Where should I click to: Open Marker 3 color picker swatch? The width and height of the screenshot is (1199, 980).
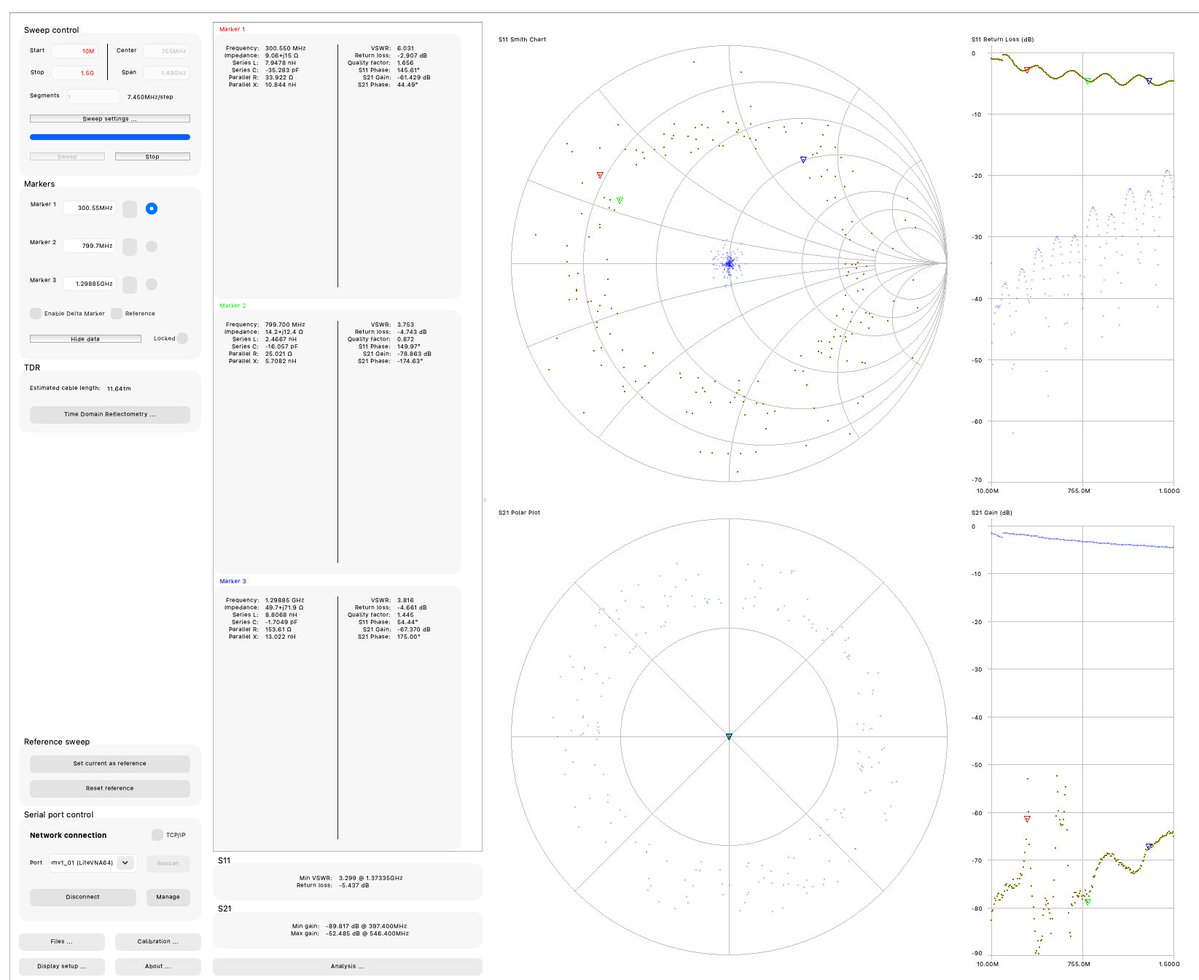[130, 284]
